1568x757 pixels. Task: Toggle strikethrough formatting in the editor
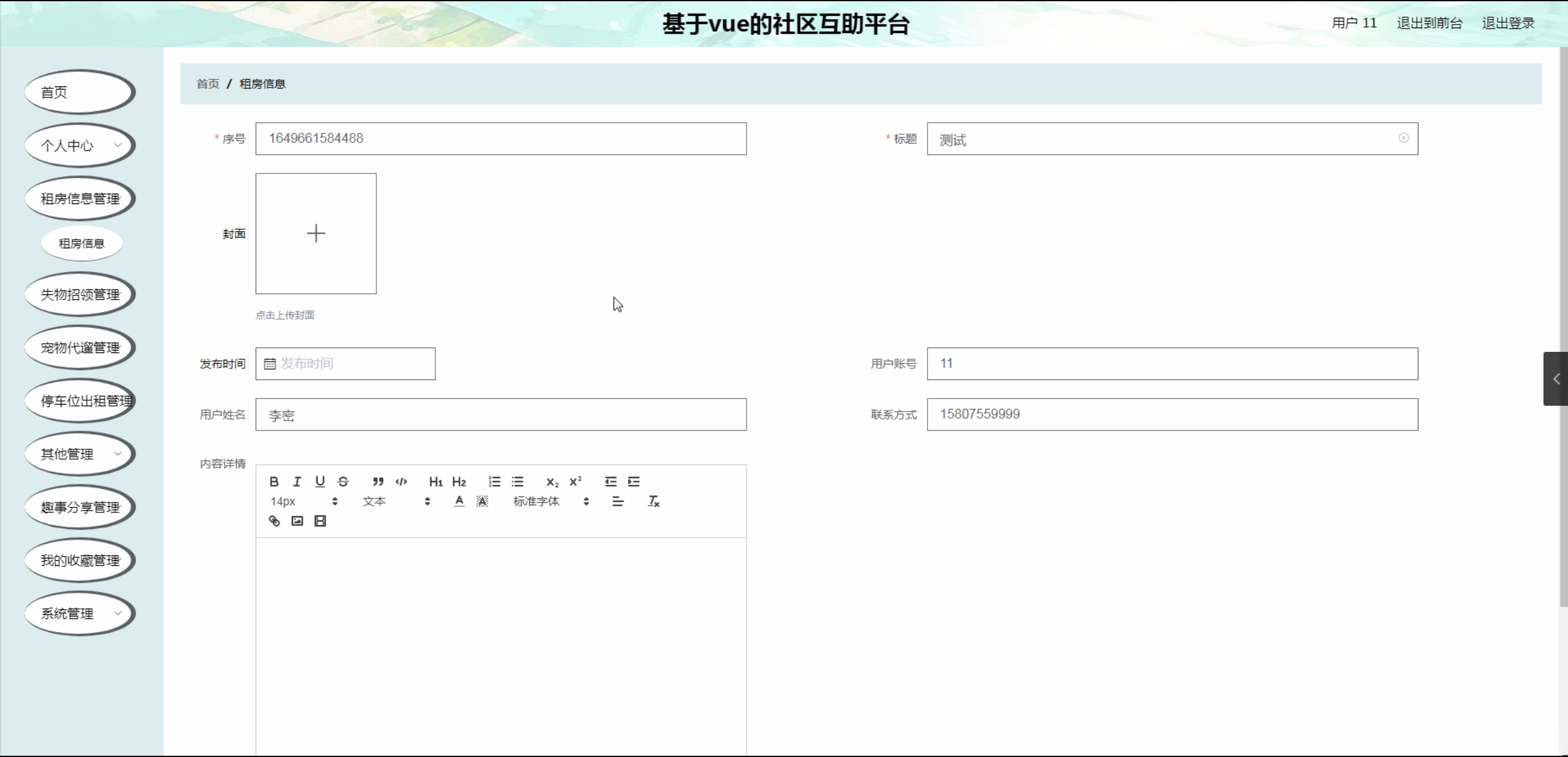tap(343, 482)
